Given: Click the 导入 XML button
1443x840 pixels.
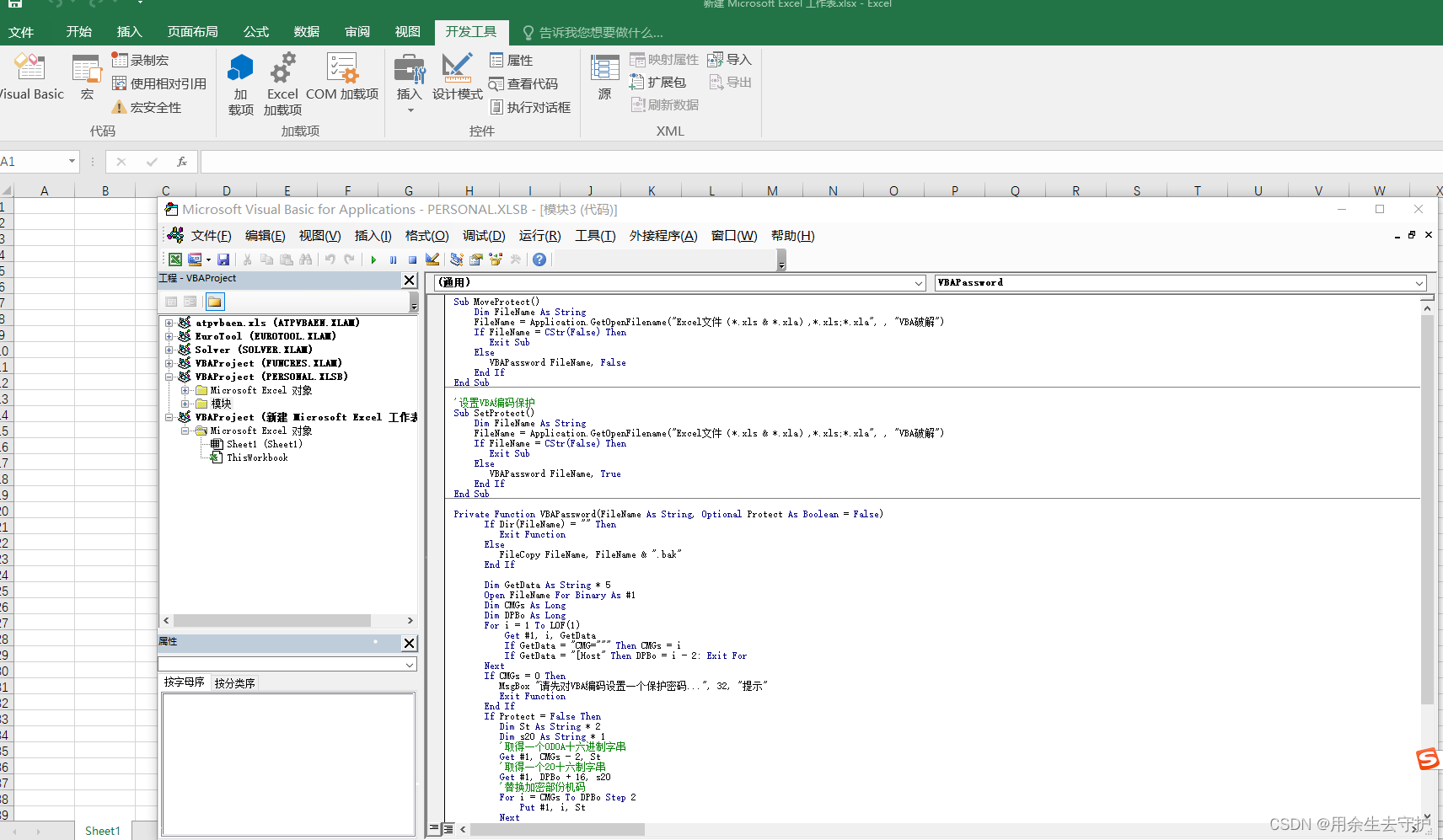Looking at the screenshot, I should pyautogui.click(x=729, y=59).
